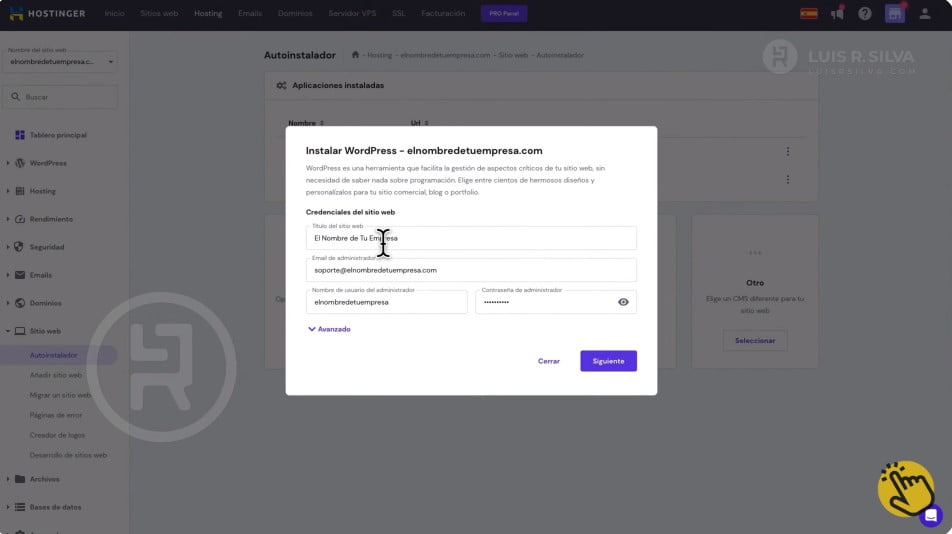Open Añadir sitio web in sidebar
Viewport: 952px width, 534px height.
pyautogui.click(x=55, y=375)
